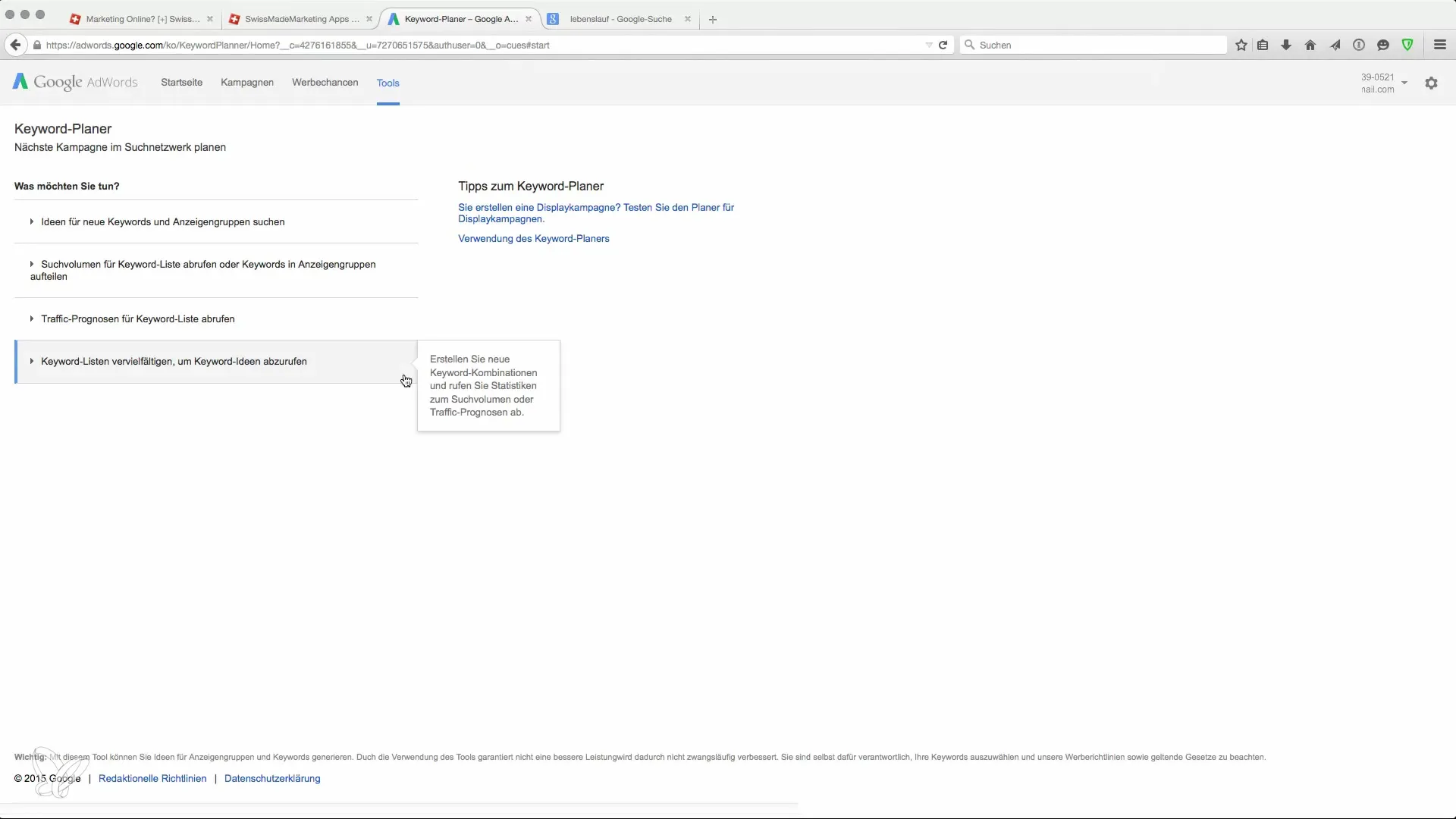Click the browser back arrow button
1456x819 pixels.
(15, 45)
